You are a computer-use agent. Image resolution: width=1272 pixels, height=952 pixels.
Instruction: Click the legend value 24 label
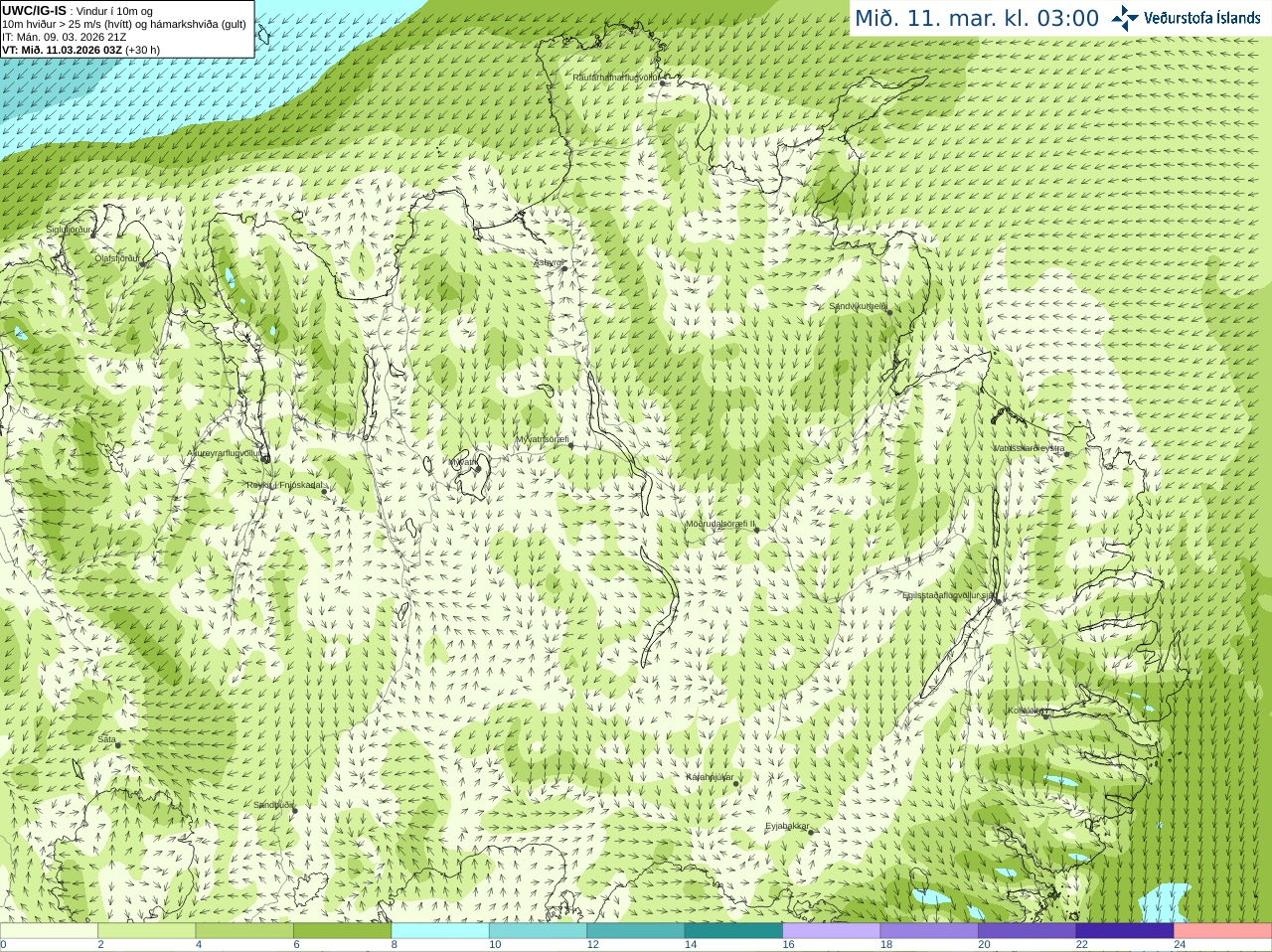pos(1180,945)
